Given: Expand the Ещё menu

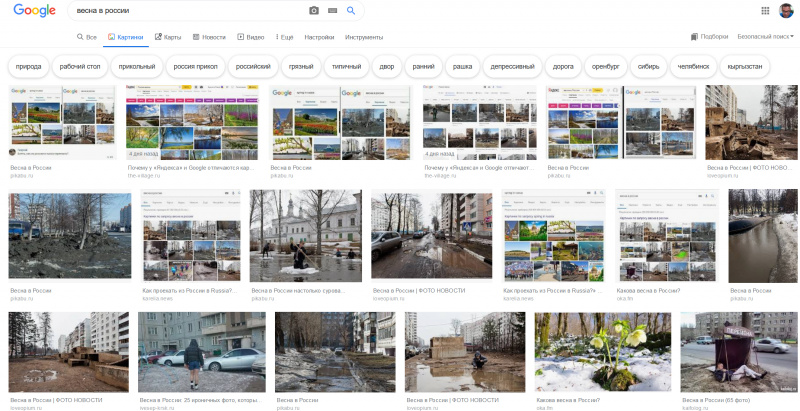Looking at the screenshot, I should [284, 37].
